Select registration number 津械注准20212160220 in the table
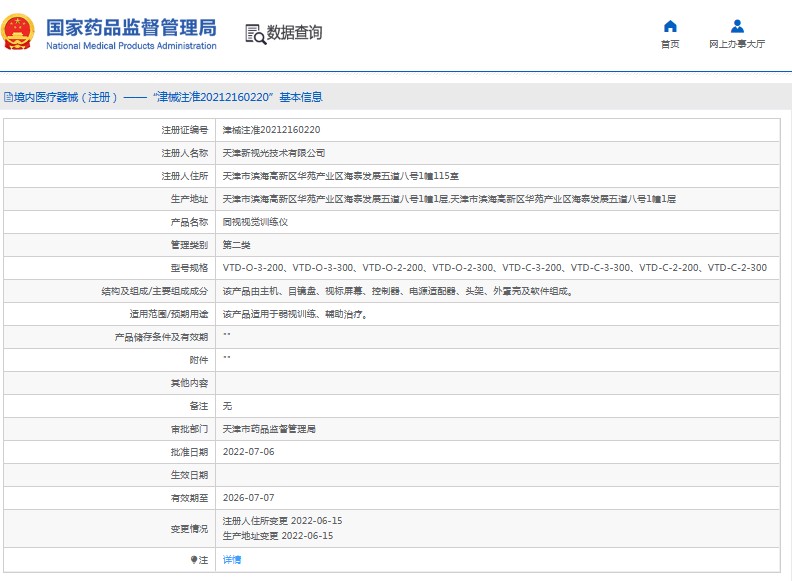Screen dimensions: 792x581 pos(271,130)
